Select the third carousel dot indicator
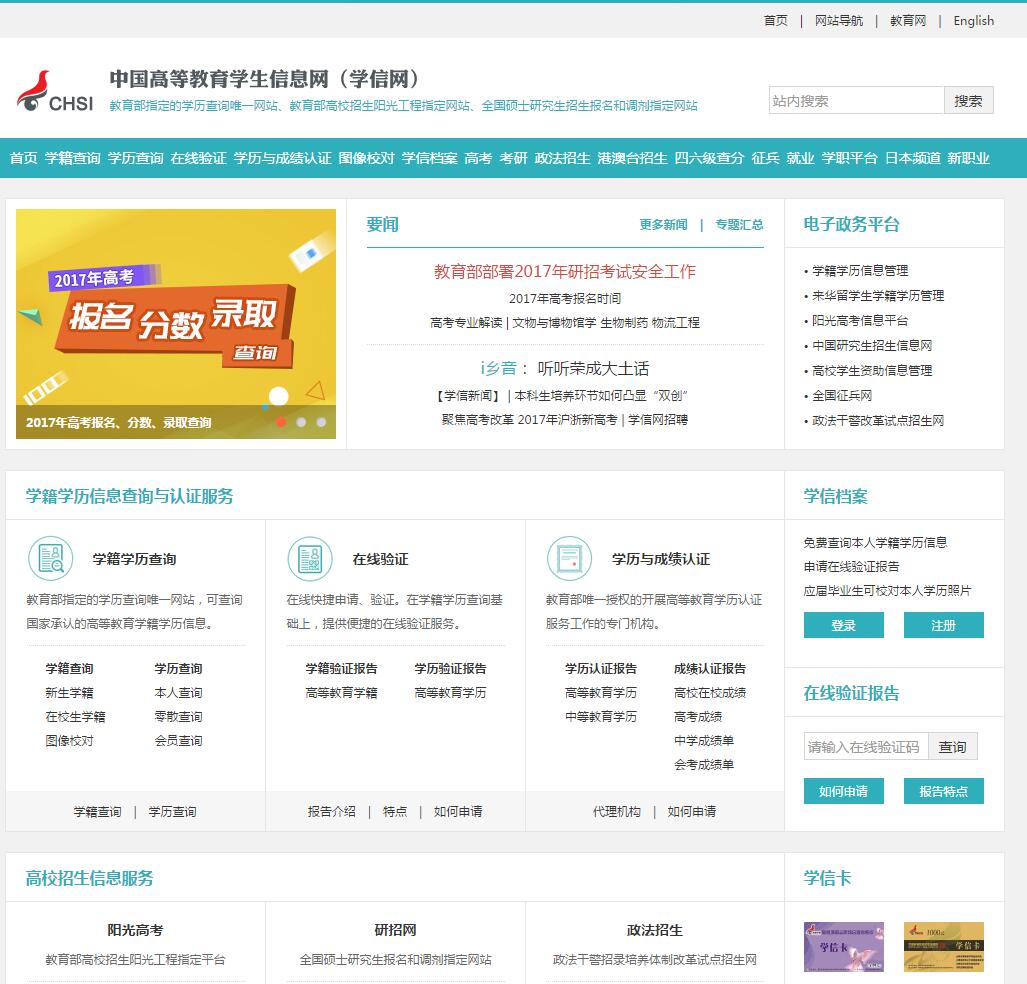 click(x=321, y=422)
